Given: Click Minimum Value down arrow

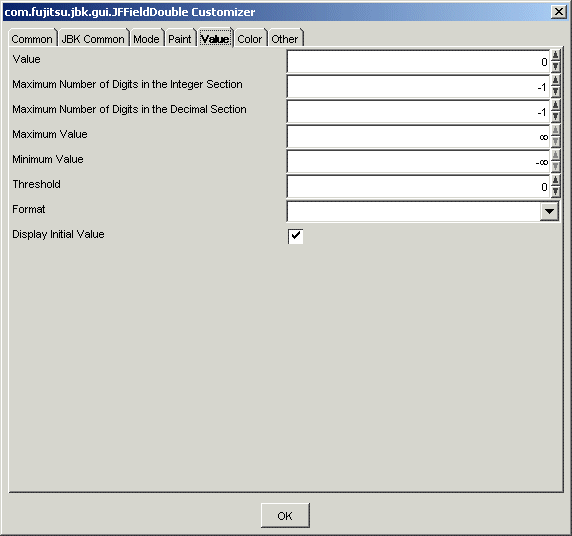Looking at the screenshot, I should 555,167.
